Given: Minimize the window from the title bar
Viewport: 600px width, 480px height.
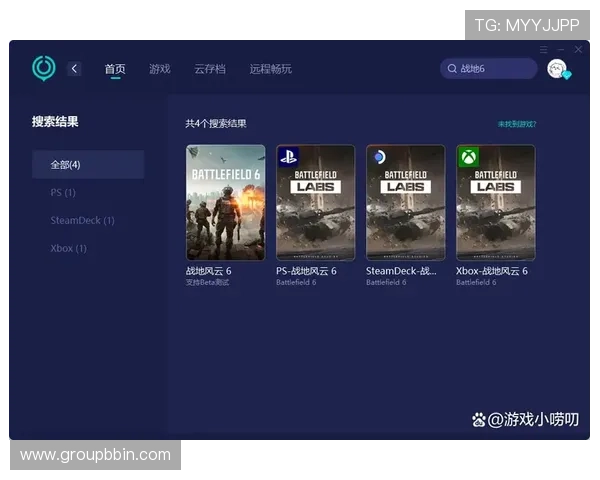Looking at the screenshot, I should 561,49.
